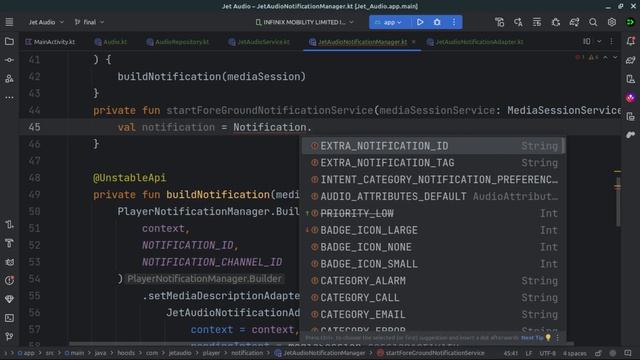Screen dimensions: 640x360
Task: Switch to JetAudioNotificationAdapter.kt tab
Action: (475, 42)
